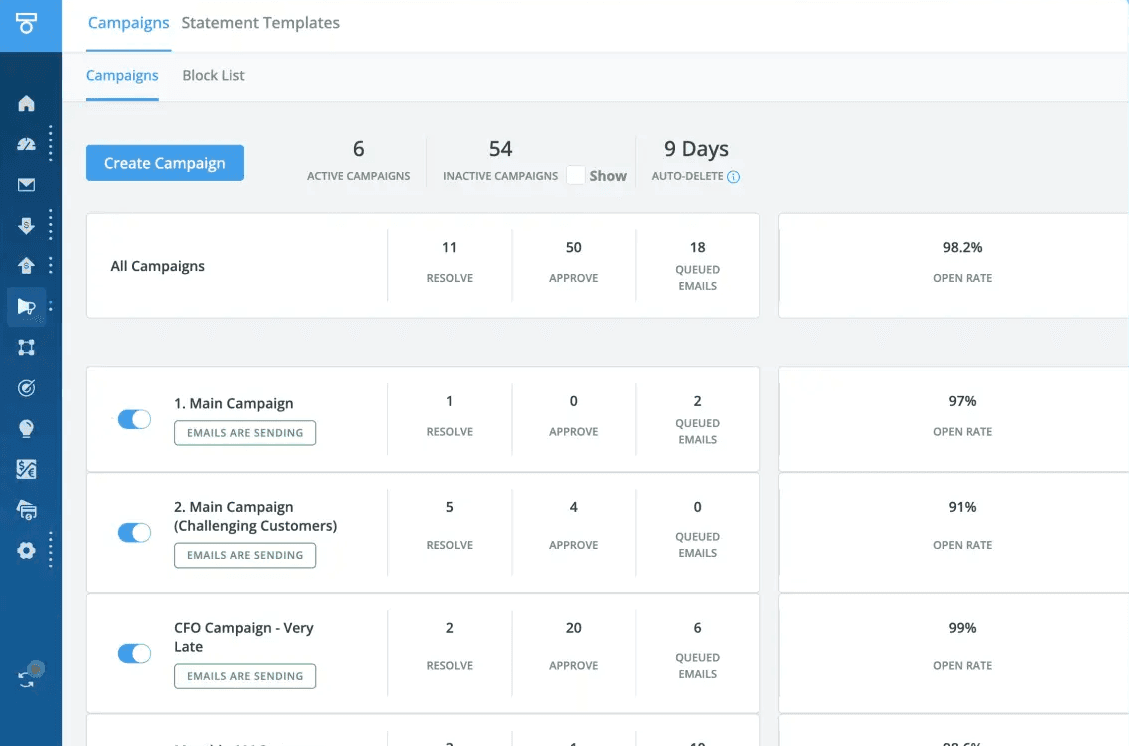Screen dimensions: 1129x746
Task: Expand the dots menu beside settings gear
Action: point(51,550)
